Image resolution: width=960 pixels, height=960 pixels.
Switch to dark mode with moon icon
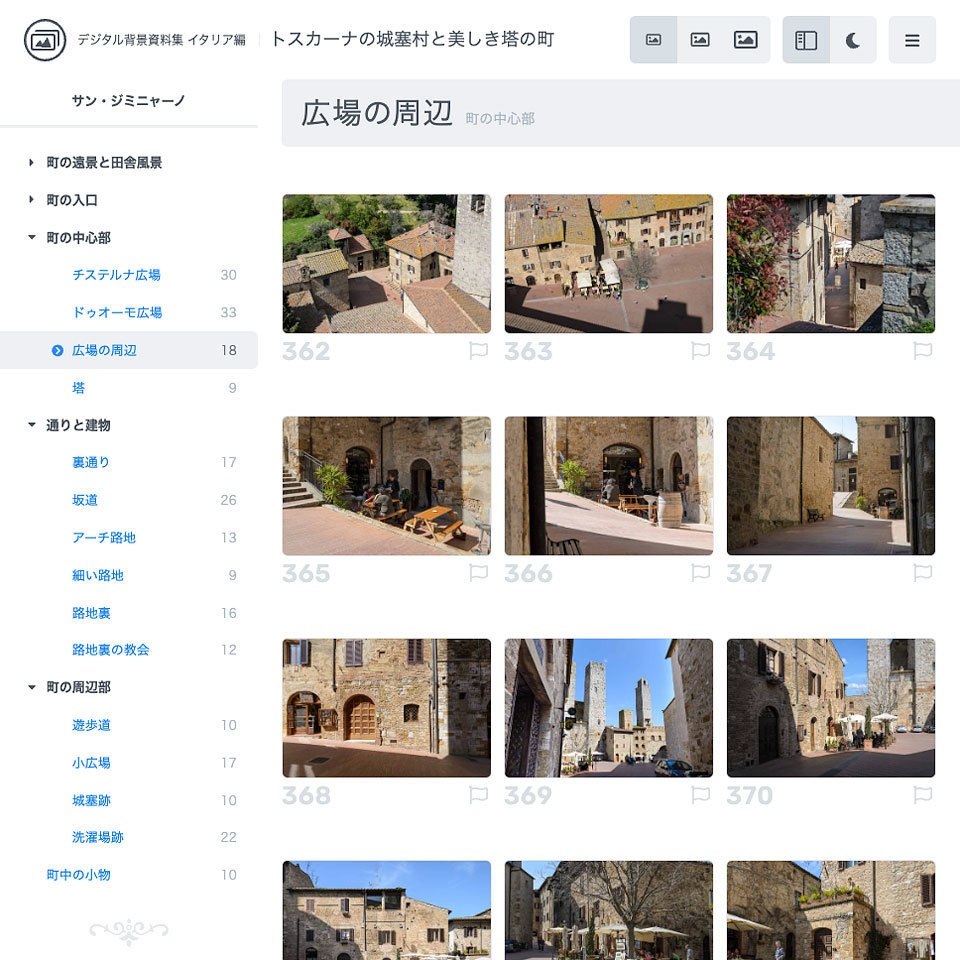[853, 40]
